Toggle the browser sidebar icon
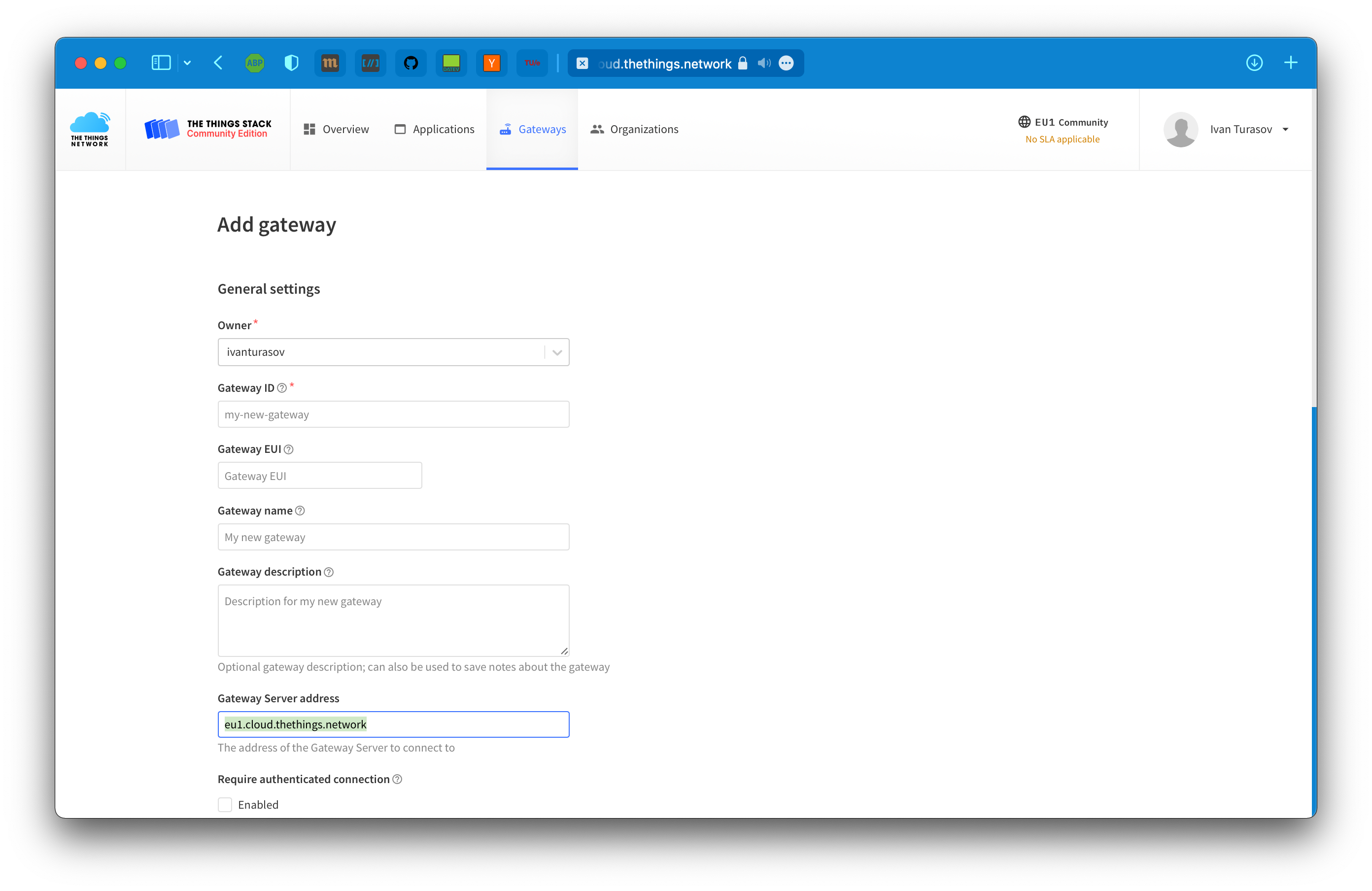 161,63
